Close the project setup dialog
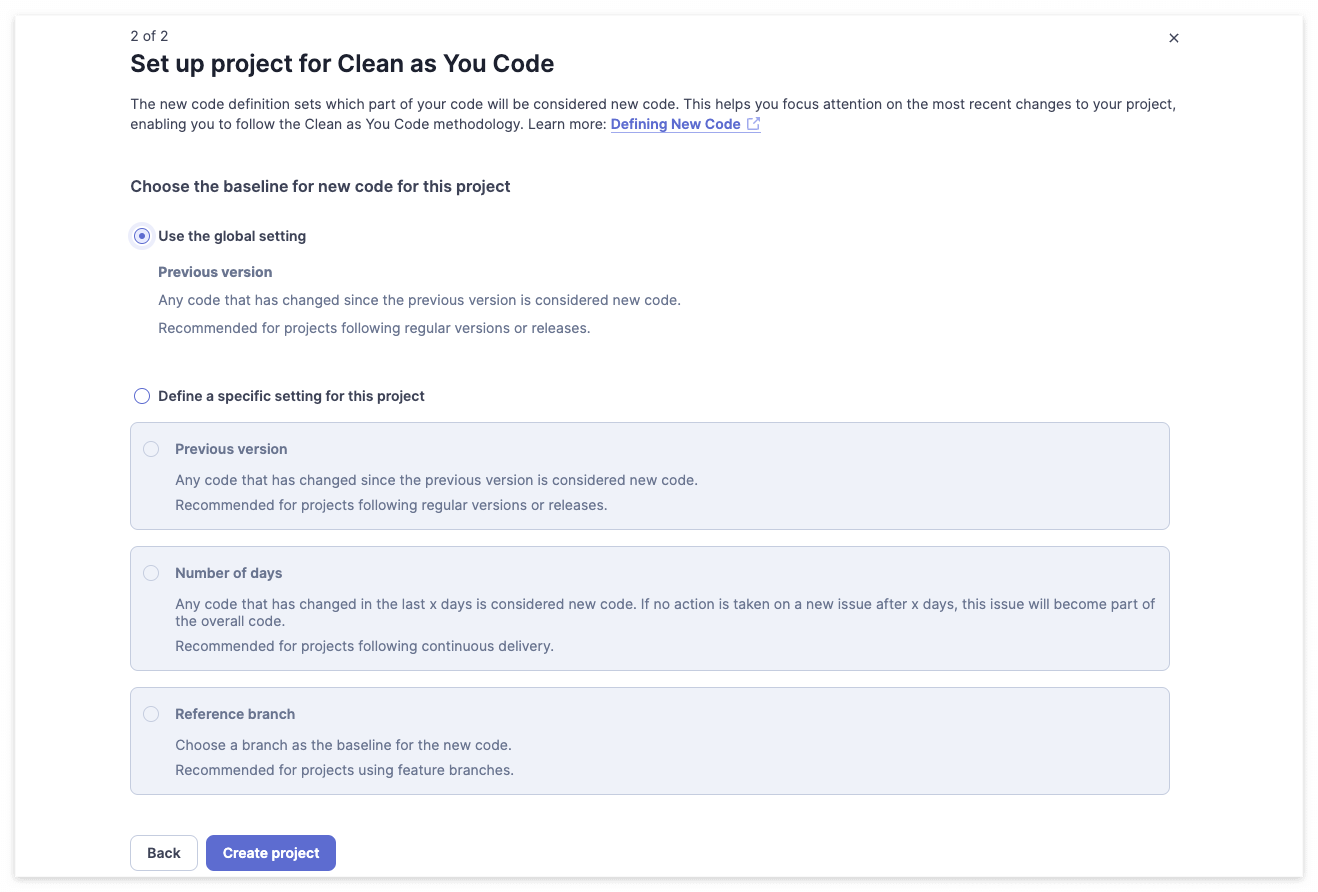 [1174, 38]
